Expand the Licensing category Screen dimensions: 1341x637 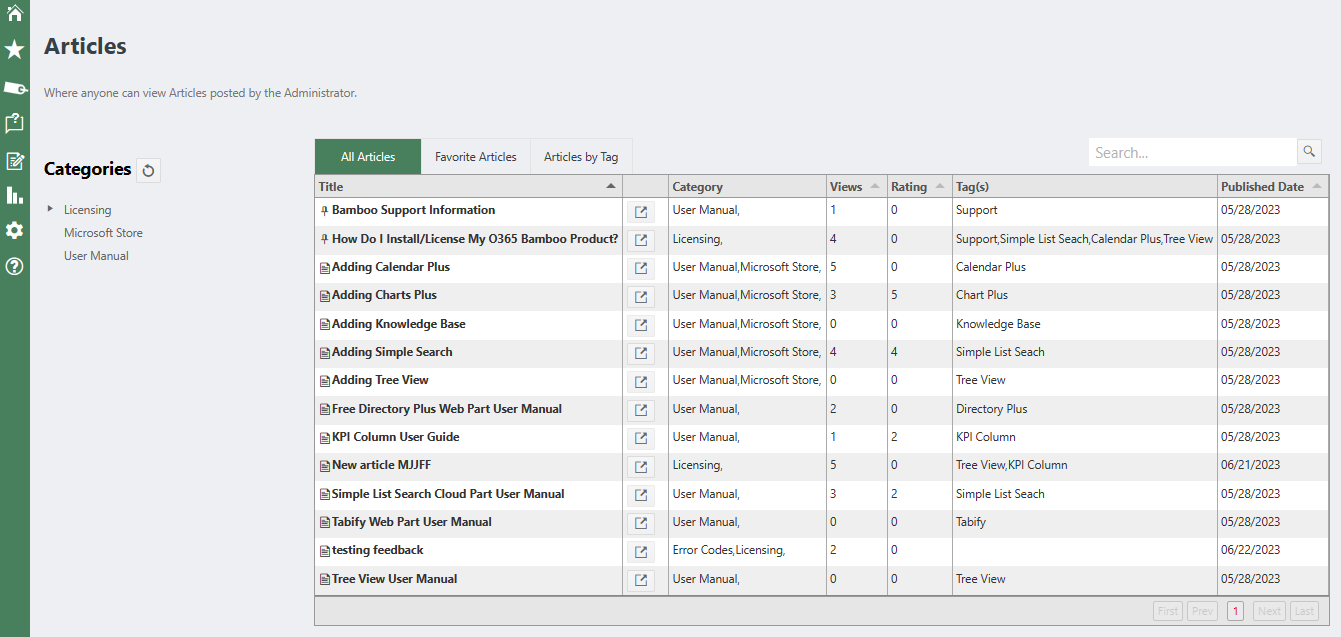[x=50, y=209]
